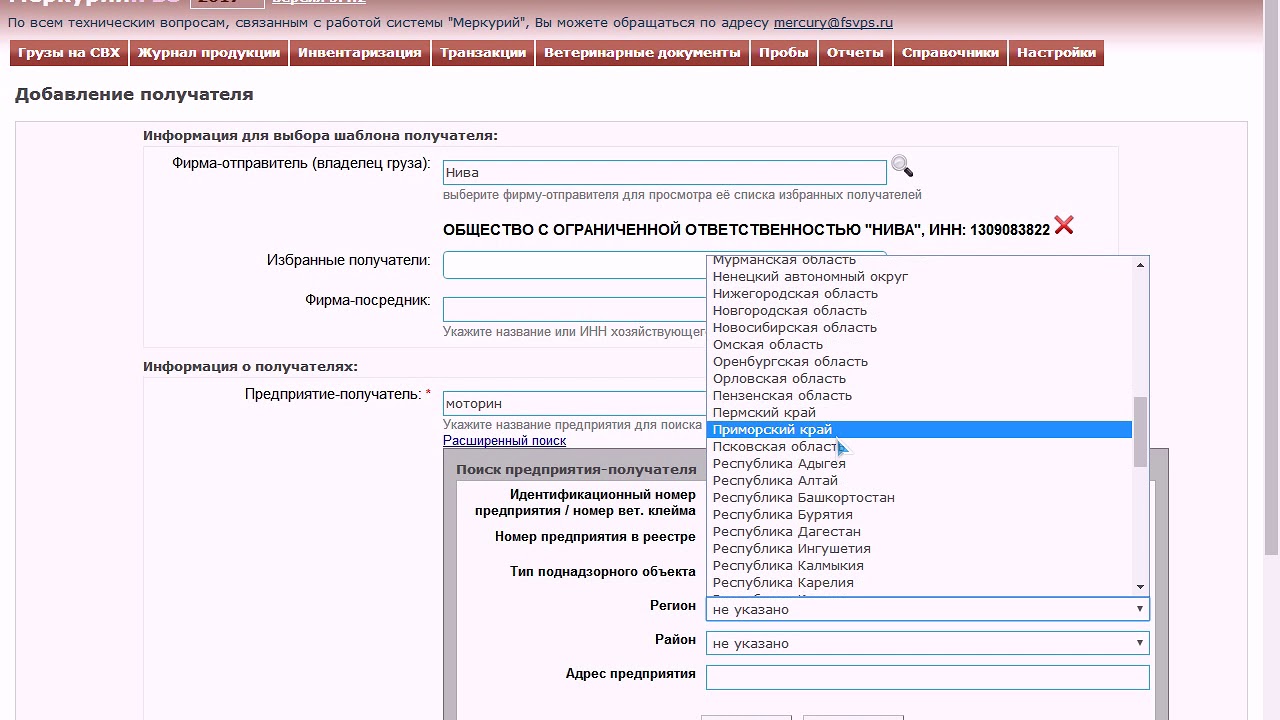Select Оренбургская область option
This screenshot has width=1280, height=720.
pyautogui.click(x=919, y=361)
